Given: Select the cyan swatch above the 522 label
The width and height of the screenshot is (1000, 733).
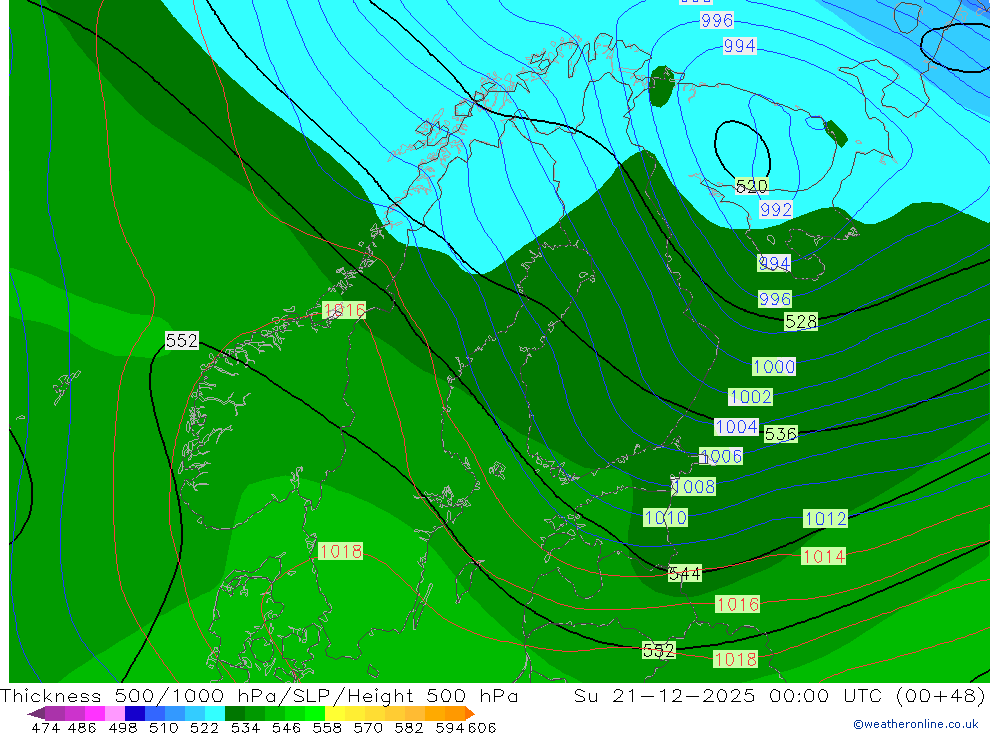Looking at the screenshot, I should click(215, 713).
